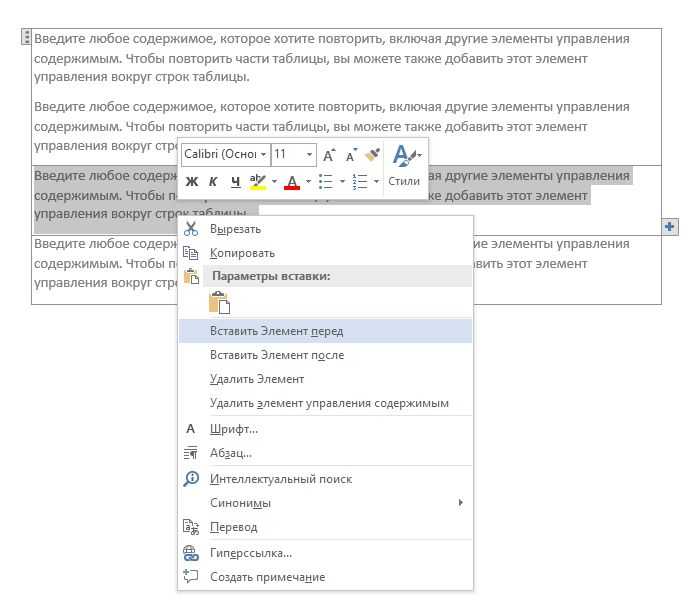Viewport: 696px width, 616px height.
Task: Click the scissors Cut icon
Action: pos(191,229)
